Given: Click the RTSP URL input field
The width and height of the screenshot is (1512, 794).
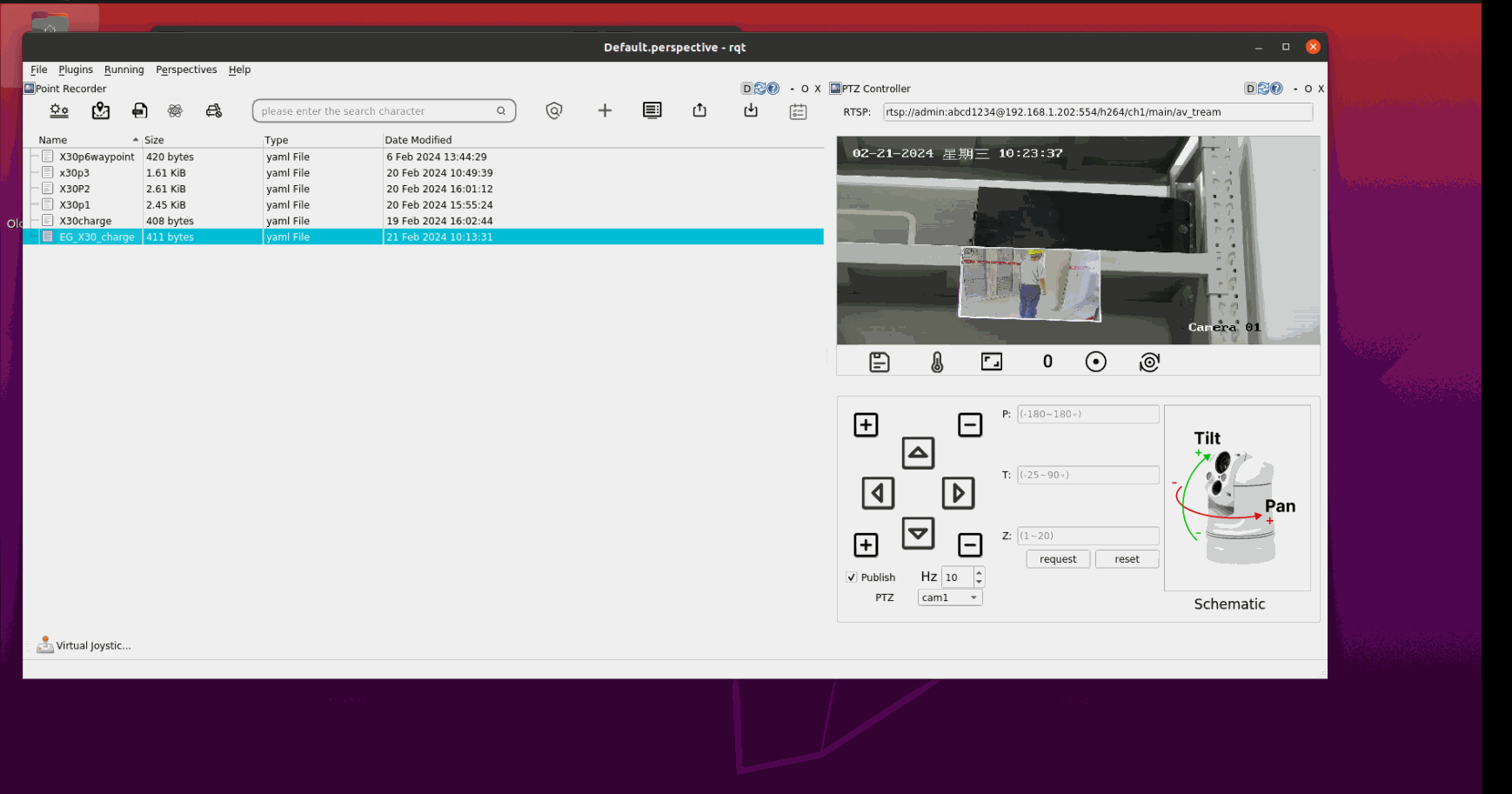Looking at the screenshot, I should (x=1097, y=112).
